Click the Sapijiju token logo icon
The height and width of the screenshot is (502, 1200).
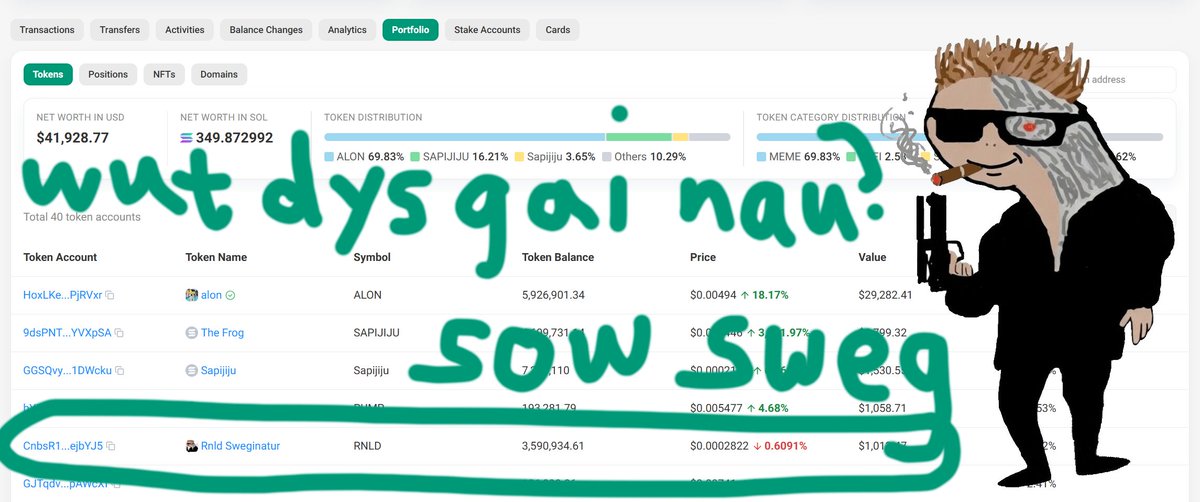[x=192, y=370]
